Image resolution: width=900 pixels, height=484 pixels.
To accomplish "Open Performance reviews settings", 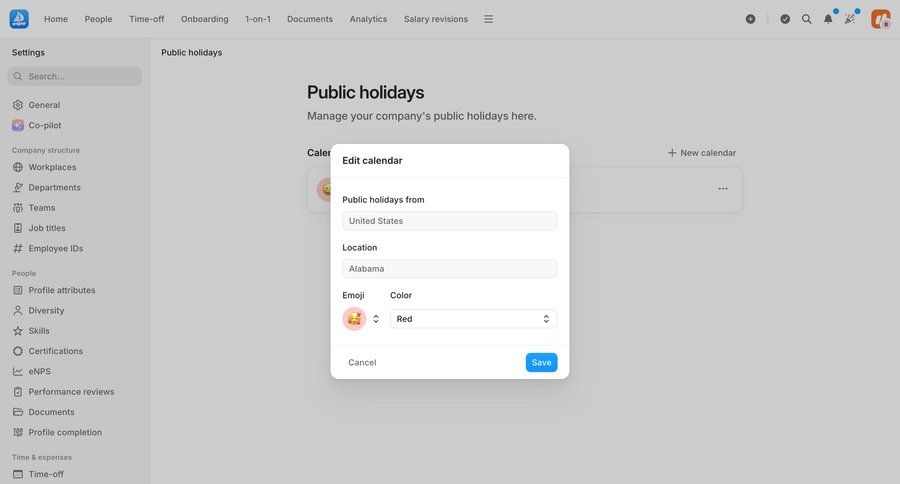I will click(71, 392).
